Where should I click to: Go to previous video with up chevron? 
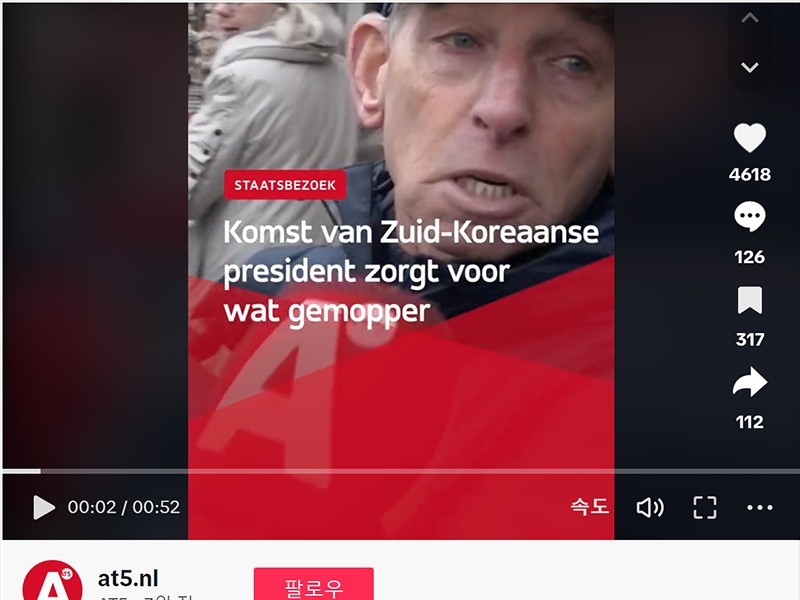(749, 18)
